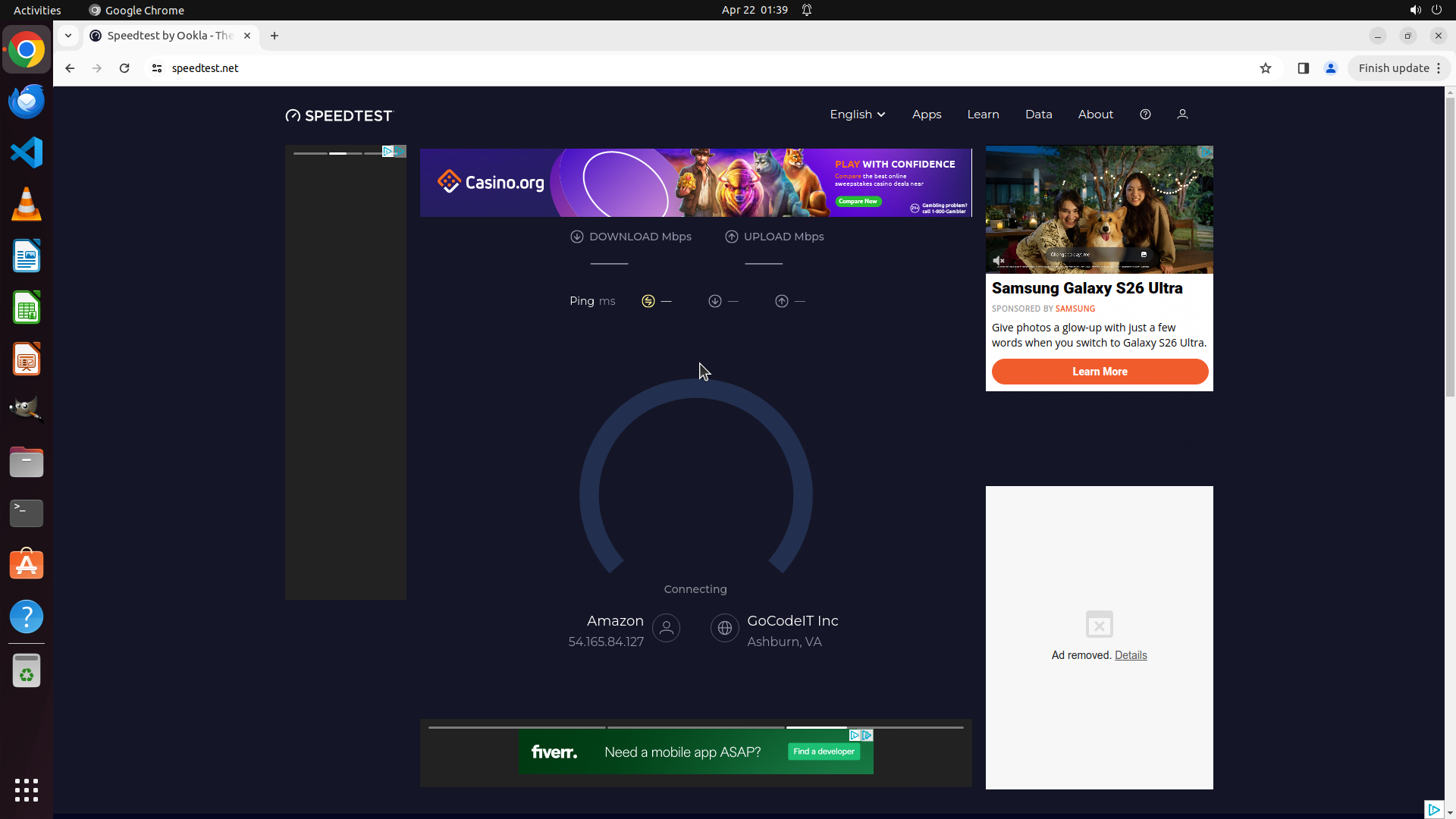Image resolution: width=1456 pixels, height=819 pixels.
Task: Click the connection user icon beside Amazon
Action: point(666,628)
